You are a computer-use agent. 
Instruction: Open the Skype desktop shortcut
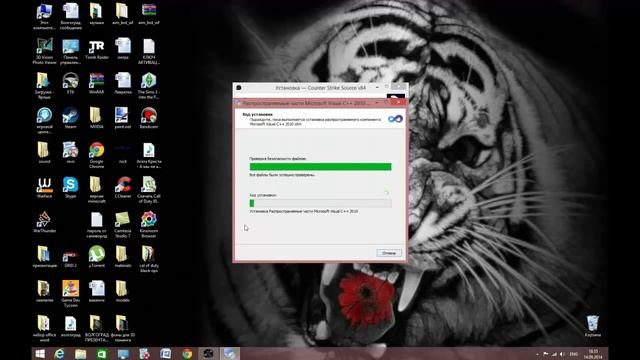coord(70,187)
